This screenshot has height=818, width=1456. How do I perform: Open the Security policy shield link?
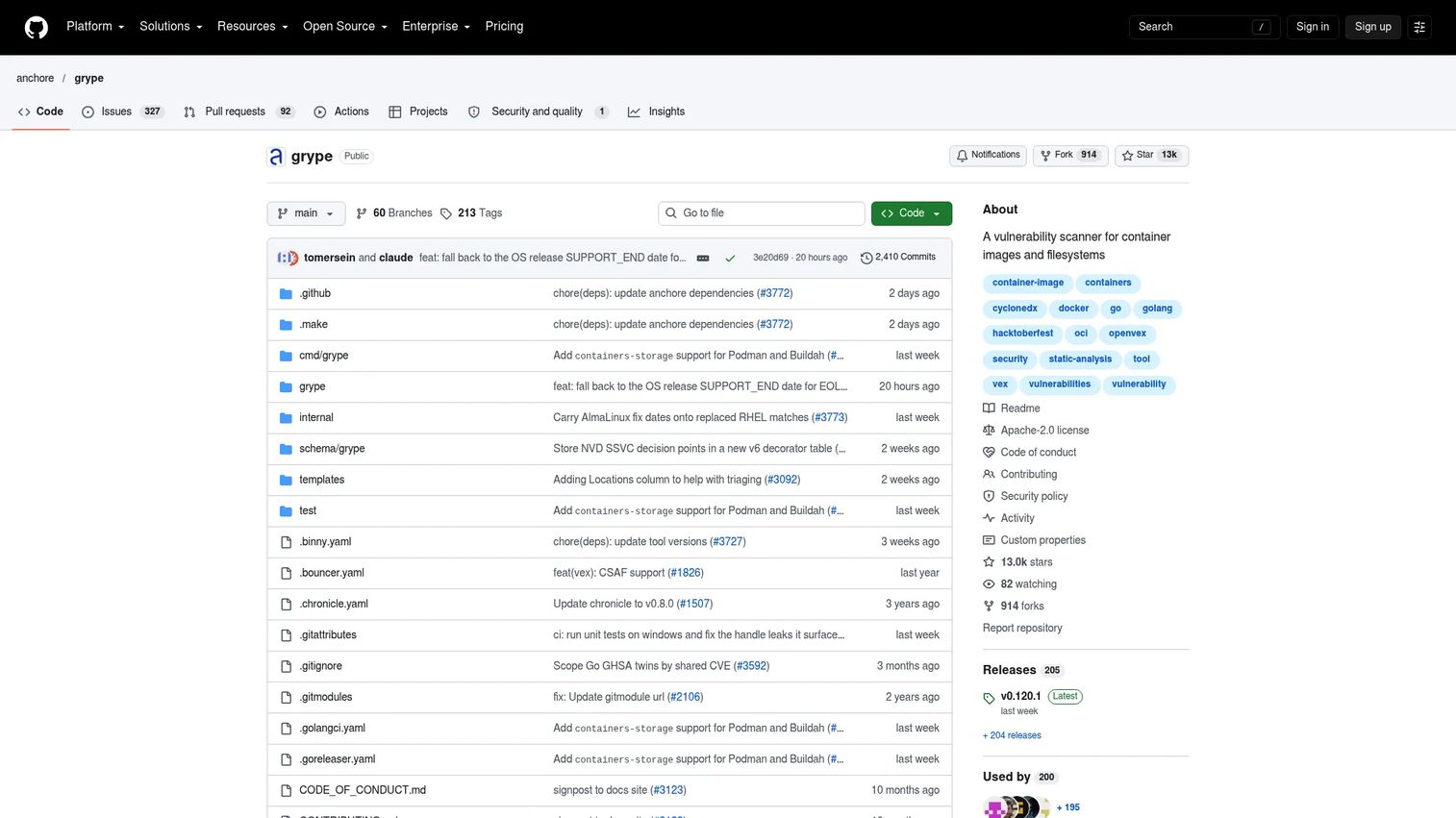click(1025, 496)
